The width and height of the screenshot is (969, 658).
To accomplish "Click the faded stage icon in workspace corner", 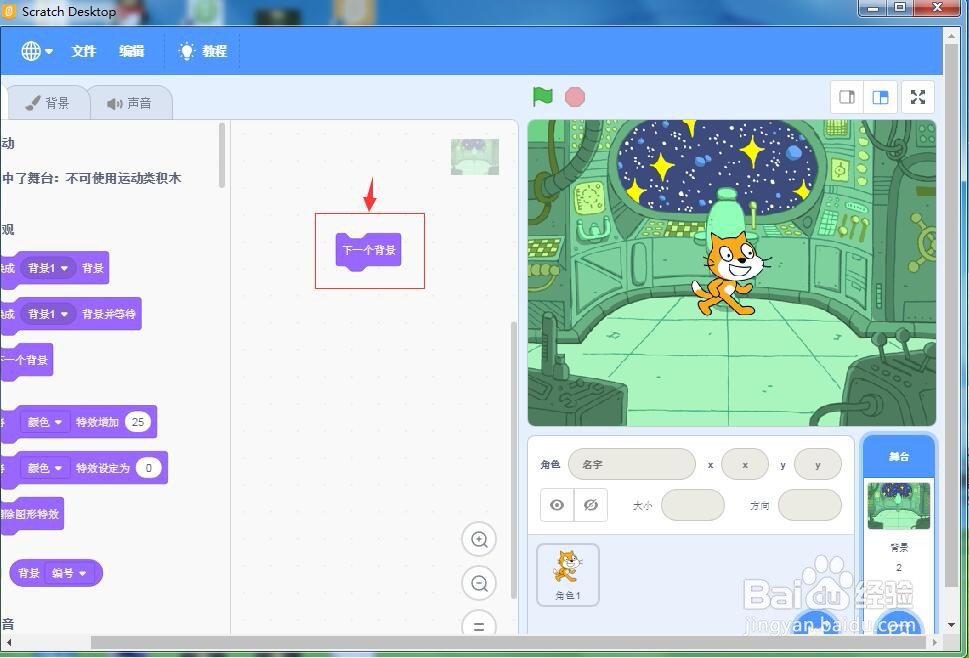I will pyautogui.click(x=475, y=156).
